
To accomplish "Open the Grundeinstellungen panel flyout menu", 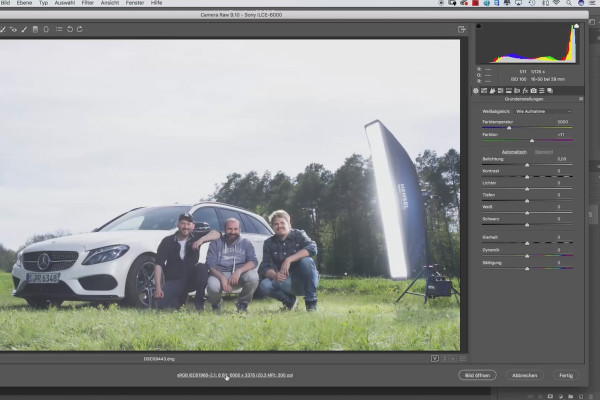I will [x=581, y=99].
